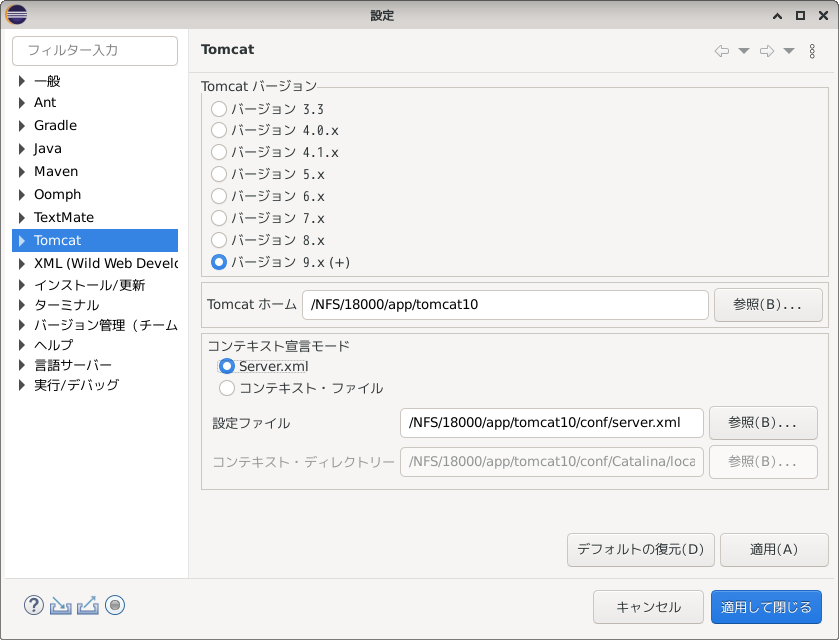Click the Tomcat ホーム path field
The image size is (839, 640).
(505, 305)
